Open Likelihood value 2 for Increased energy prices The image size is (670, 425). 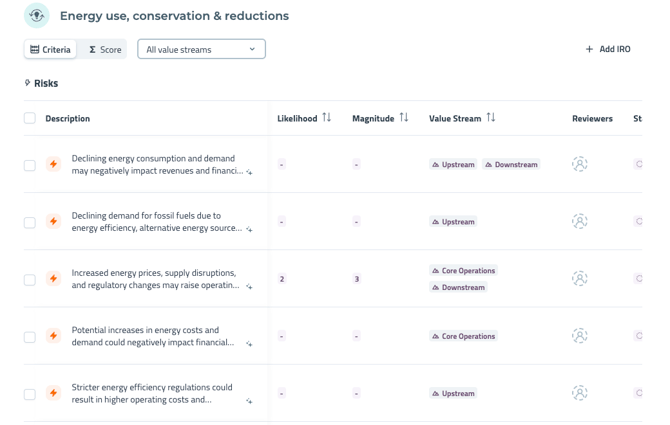(282, 279)
